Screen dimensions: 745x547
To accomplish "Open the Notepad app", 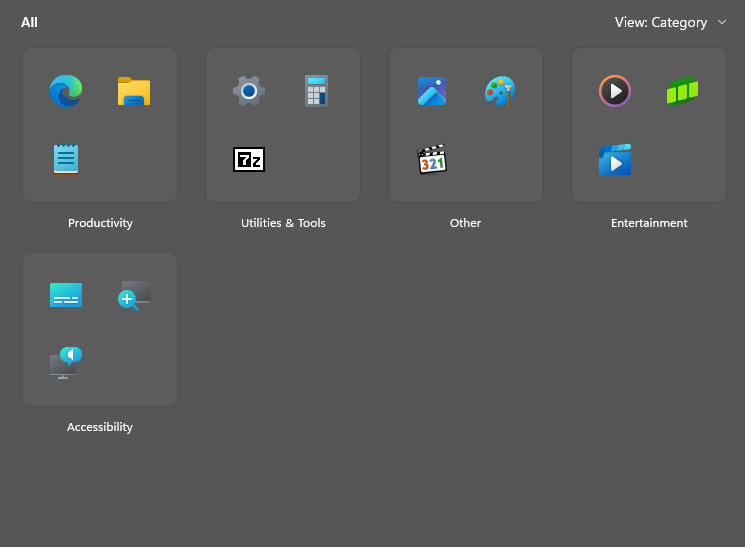I will tap(66, 159).
